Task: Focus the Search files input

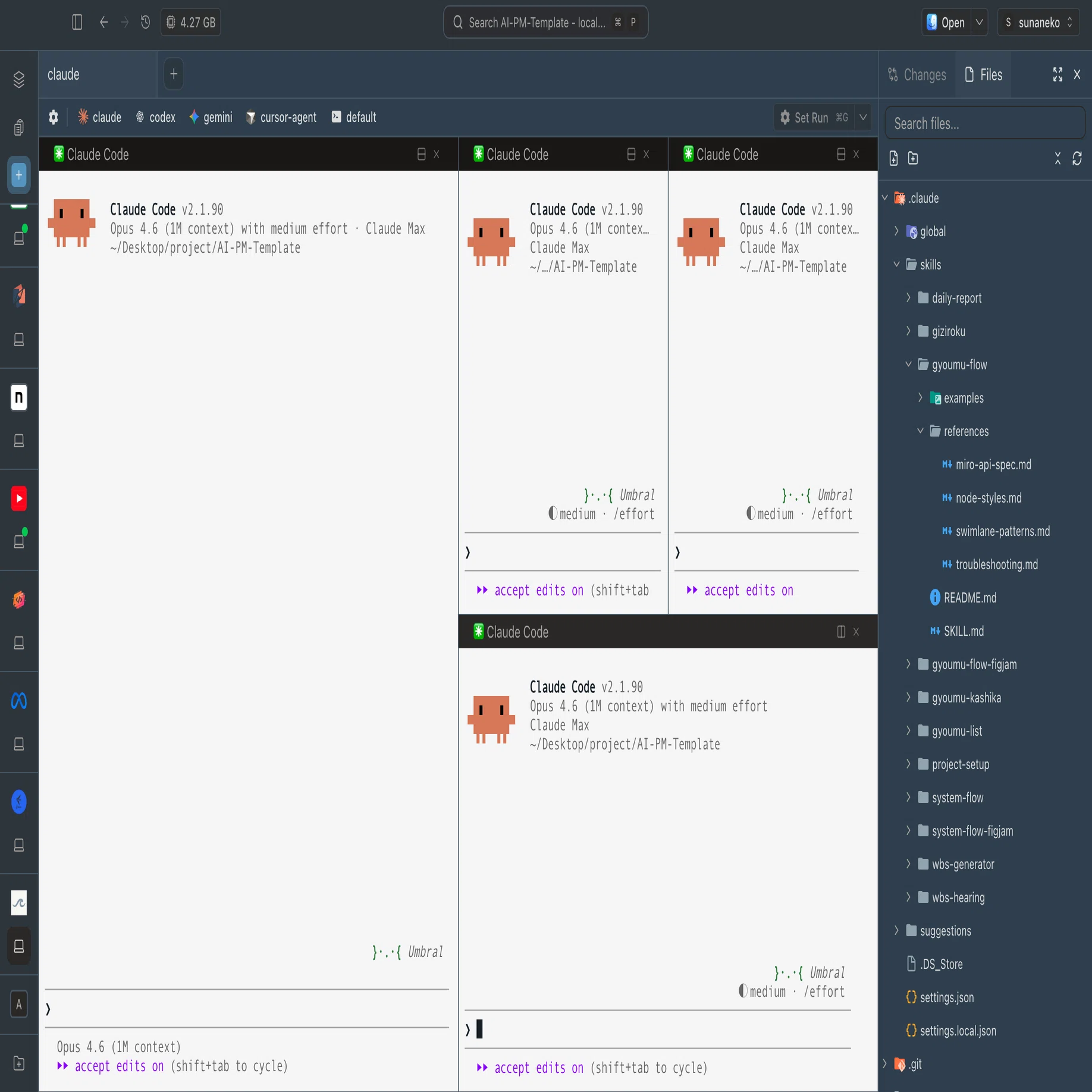Action: 985,124
